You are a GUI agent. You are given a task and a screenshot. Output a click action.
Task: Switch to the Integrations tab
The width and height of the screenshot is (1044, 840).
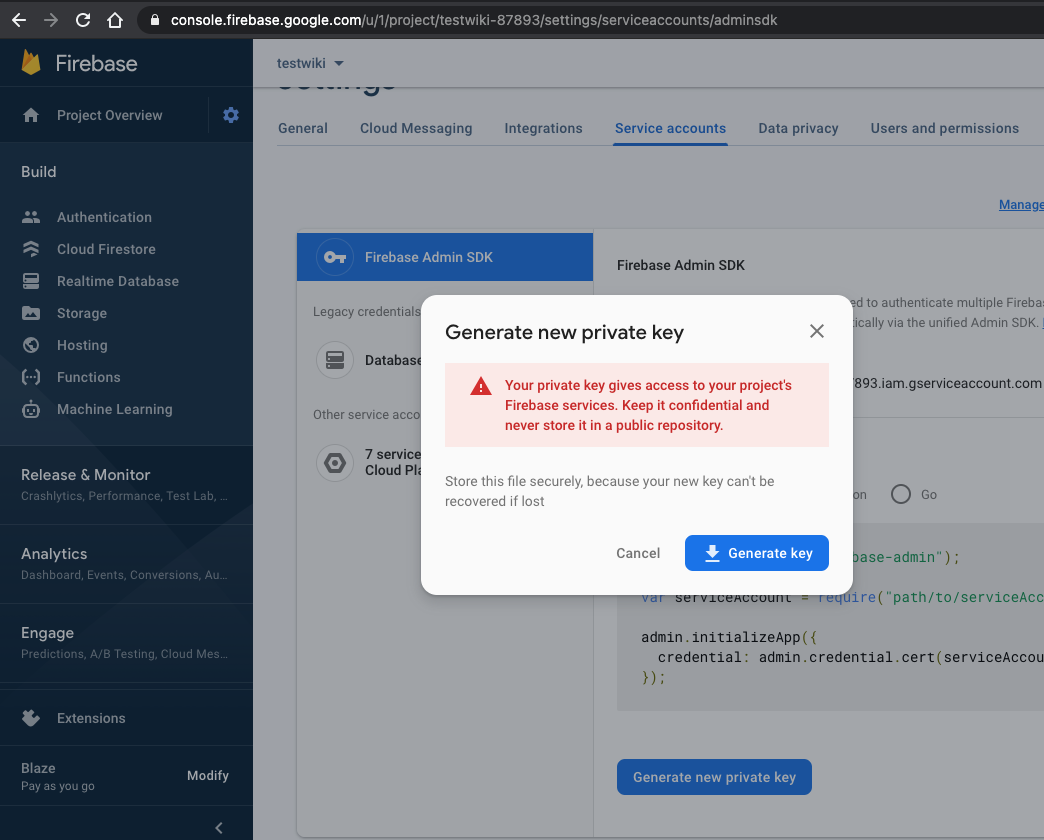[x=543, y=128]
